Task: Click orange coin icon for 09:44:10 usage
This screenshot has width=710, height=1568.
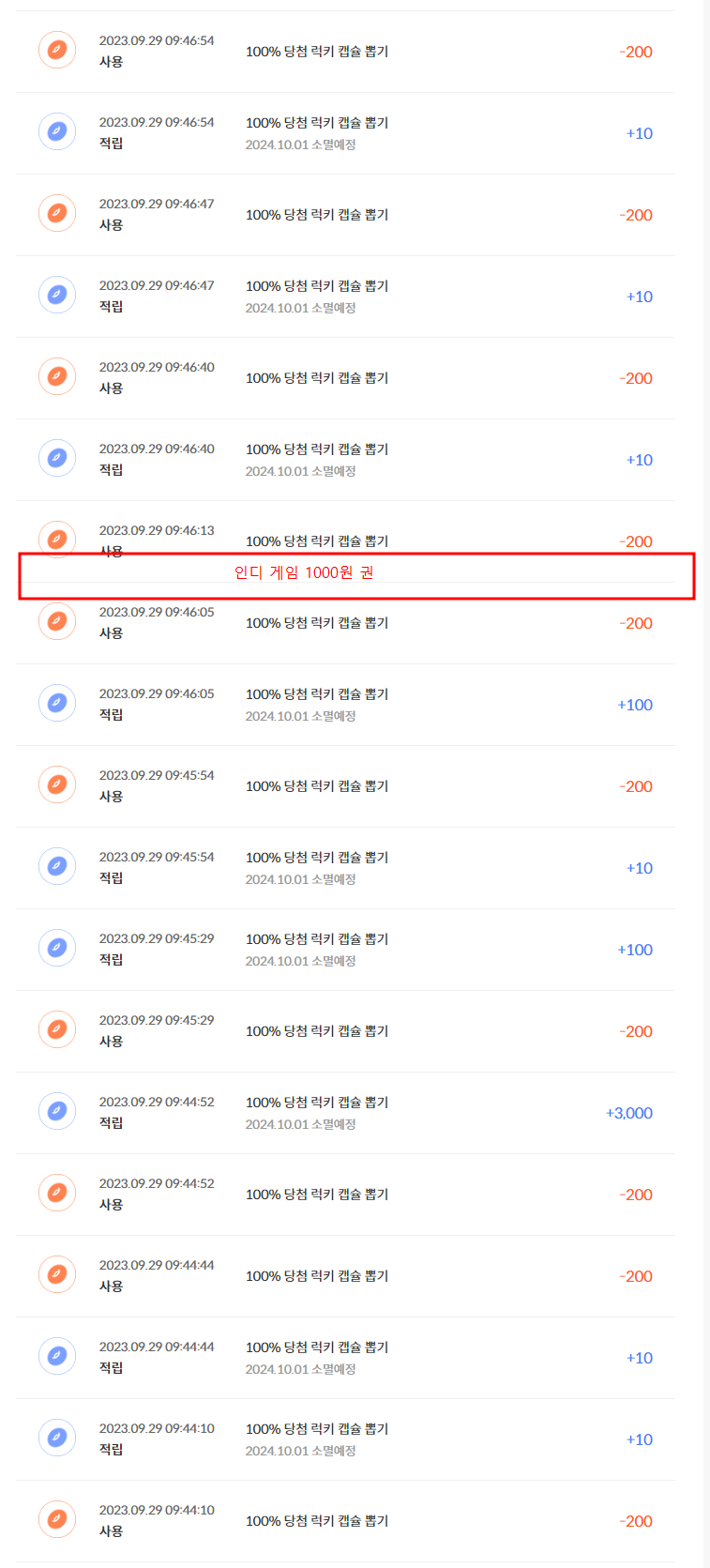Action: click(x=56, y=1520)
